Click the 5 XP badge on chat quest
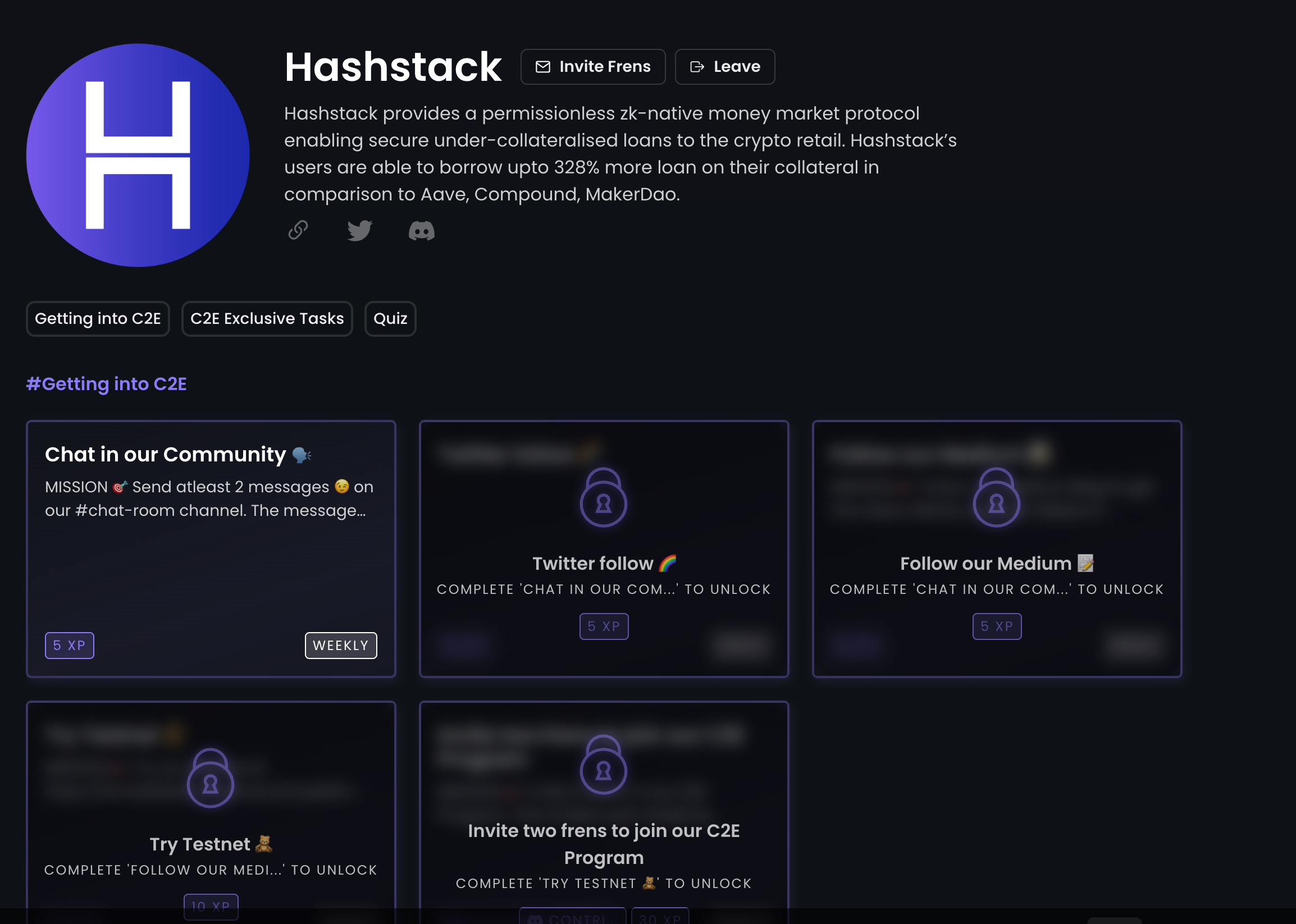The height and width of the screenshot is (924, 1296). pyautogui.click(x=70, y=645)
